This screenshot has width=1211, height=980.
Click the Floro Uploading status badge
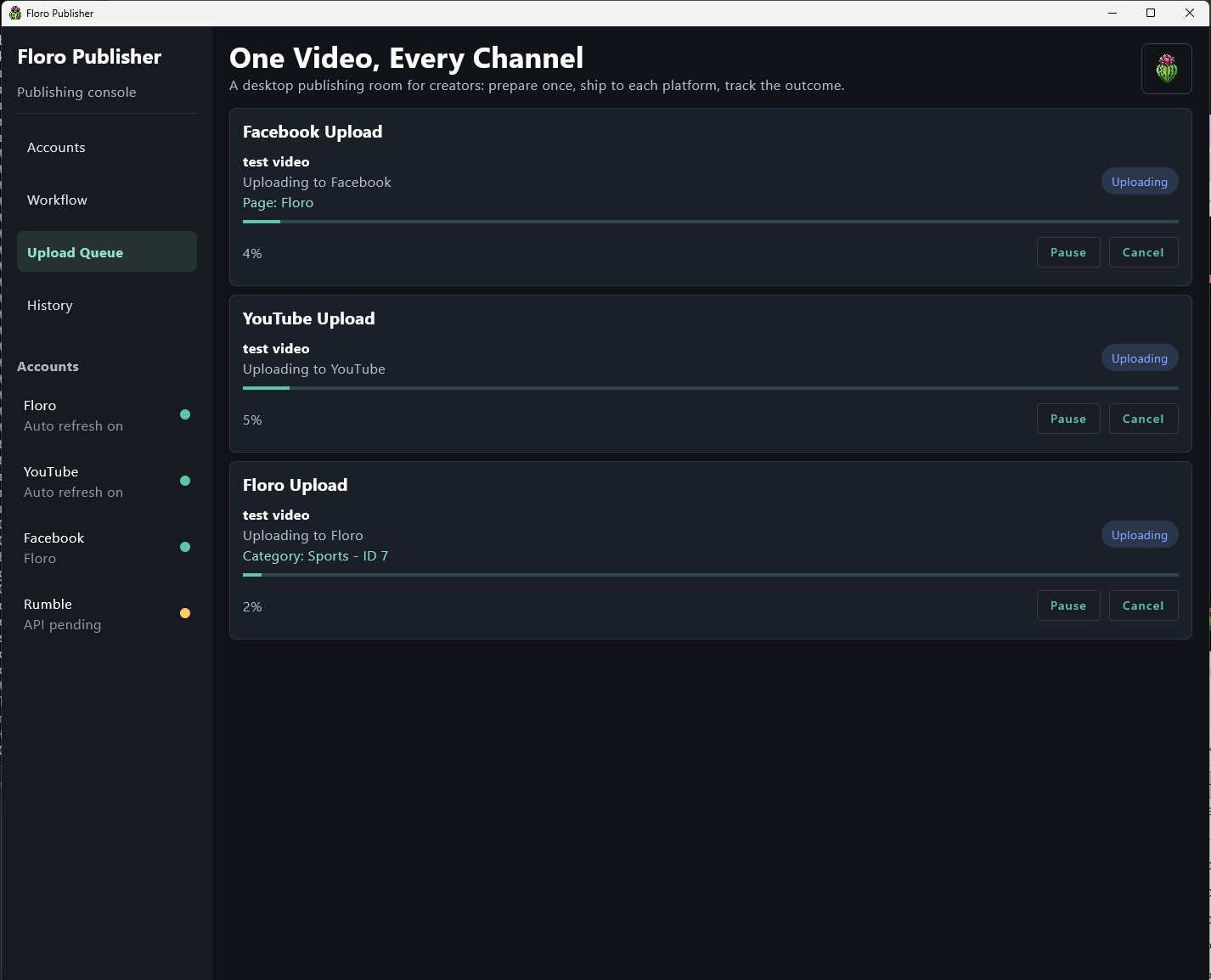1140,535
